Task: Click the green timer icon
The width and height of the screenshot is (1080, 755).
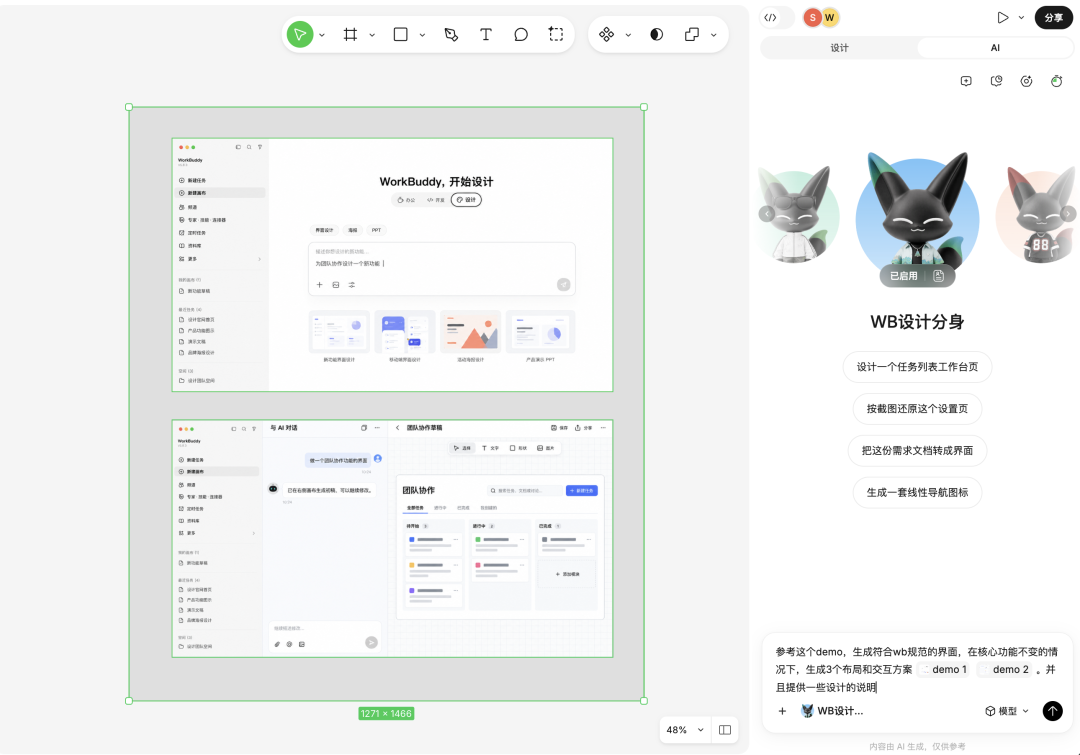Action: 1057,81
